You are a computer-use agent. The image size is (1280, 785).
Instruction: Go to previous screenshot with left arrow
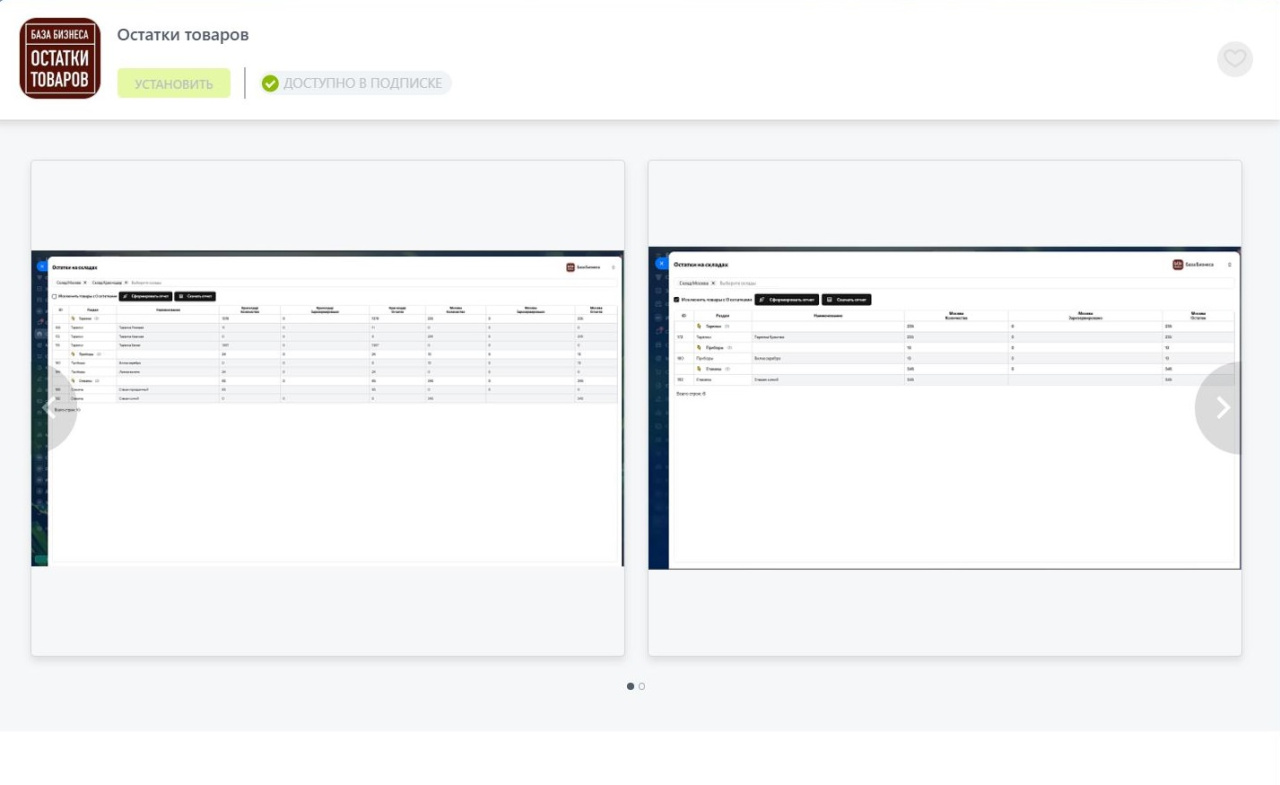pyautogui.click(x=51, y=408)
